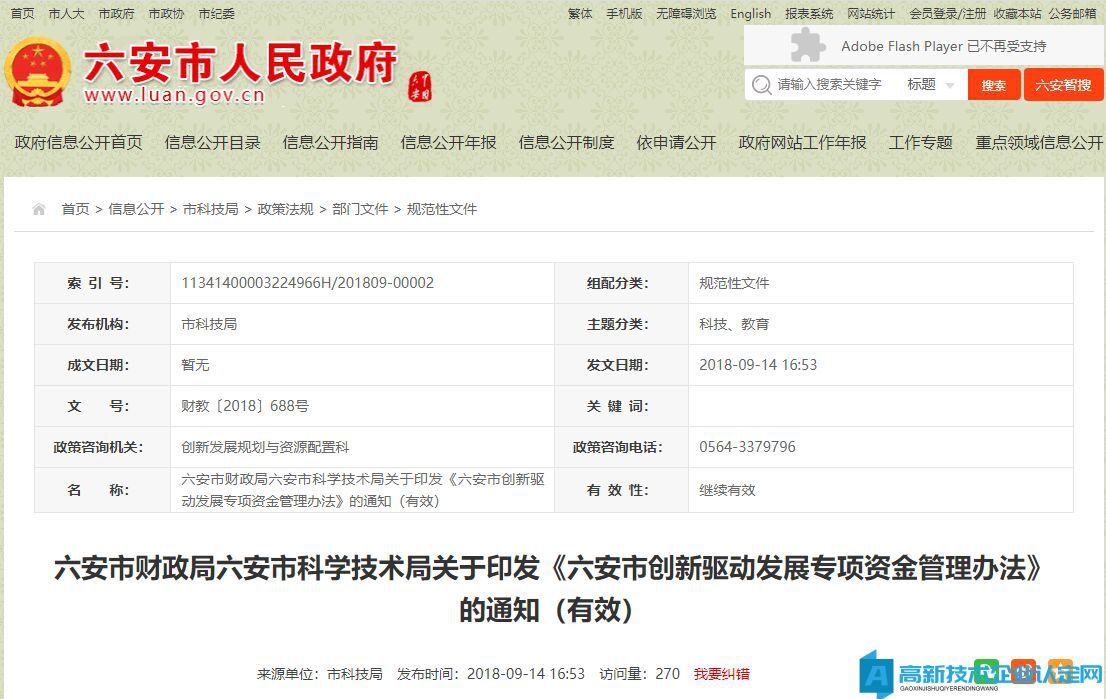Viewport: 1106px width, 699px height.
Task: Open 市科技局 in the breadcrumb
Action: coord(210,209)
